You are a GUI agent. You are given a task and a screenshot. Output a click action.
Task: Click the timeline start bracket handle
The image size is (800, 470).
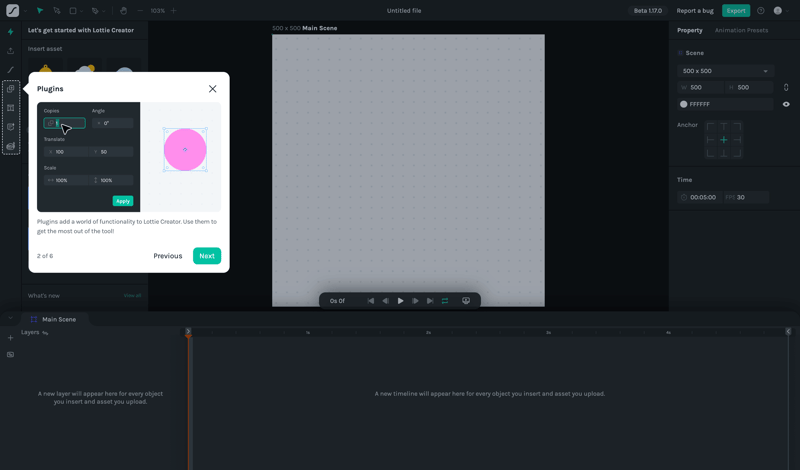click(188, 332)
